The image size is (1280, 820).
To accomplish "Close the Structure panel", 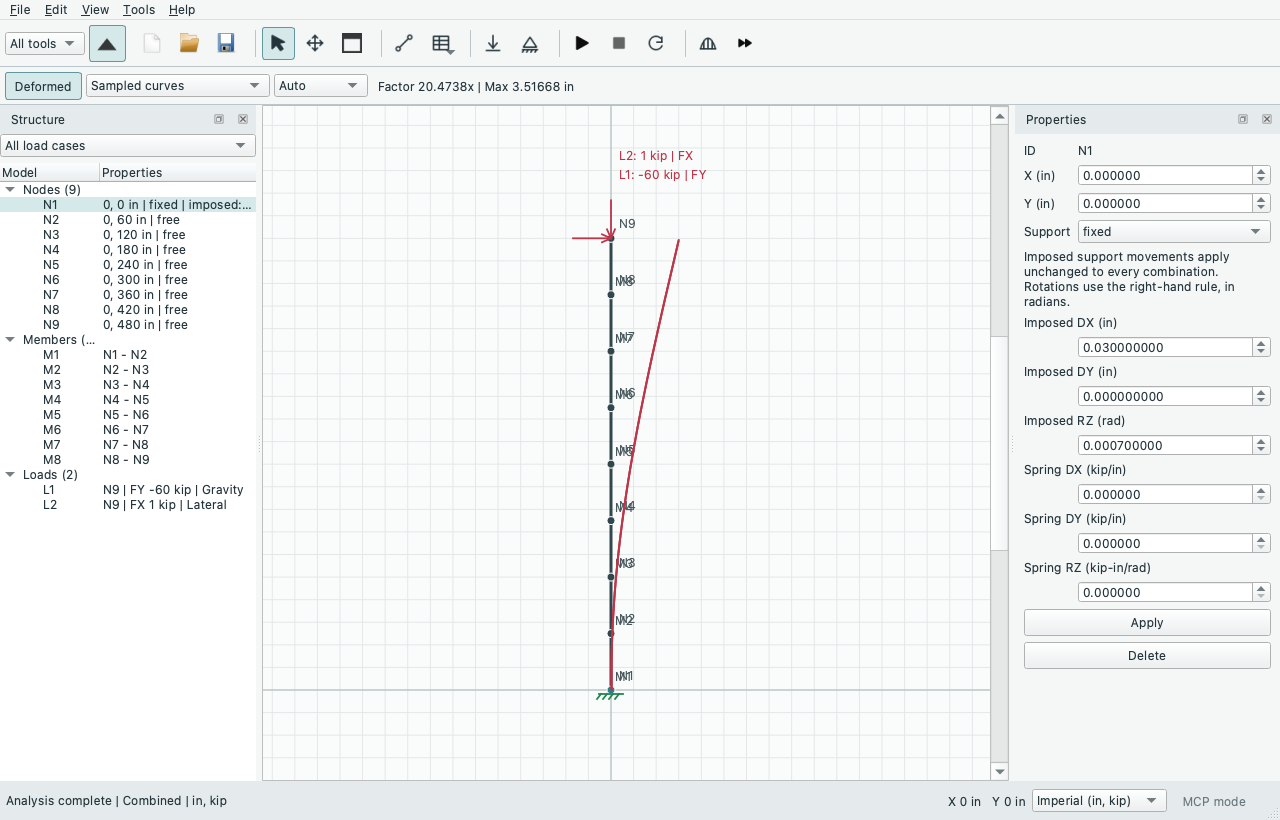I will tap(243, 119).
